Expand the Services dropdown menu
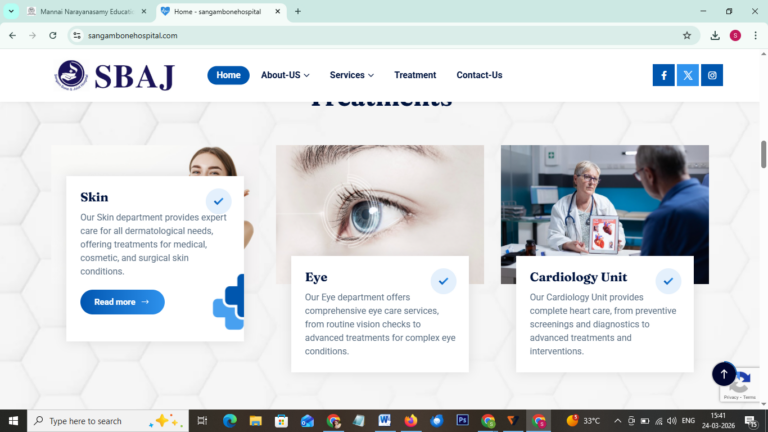 (x=352, y=75)
